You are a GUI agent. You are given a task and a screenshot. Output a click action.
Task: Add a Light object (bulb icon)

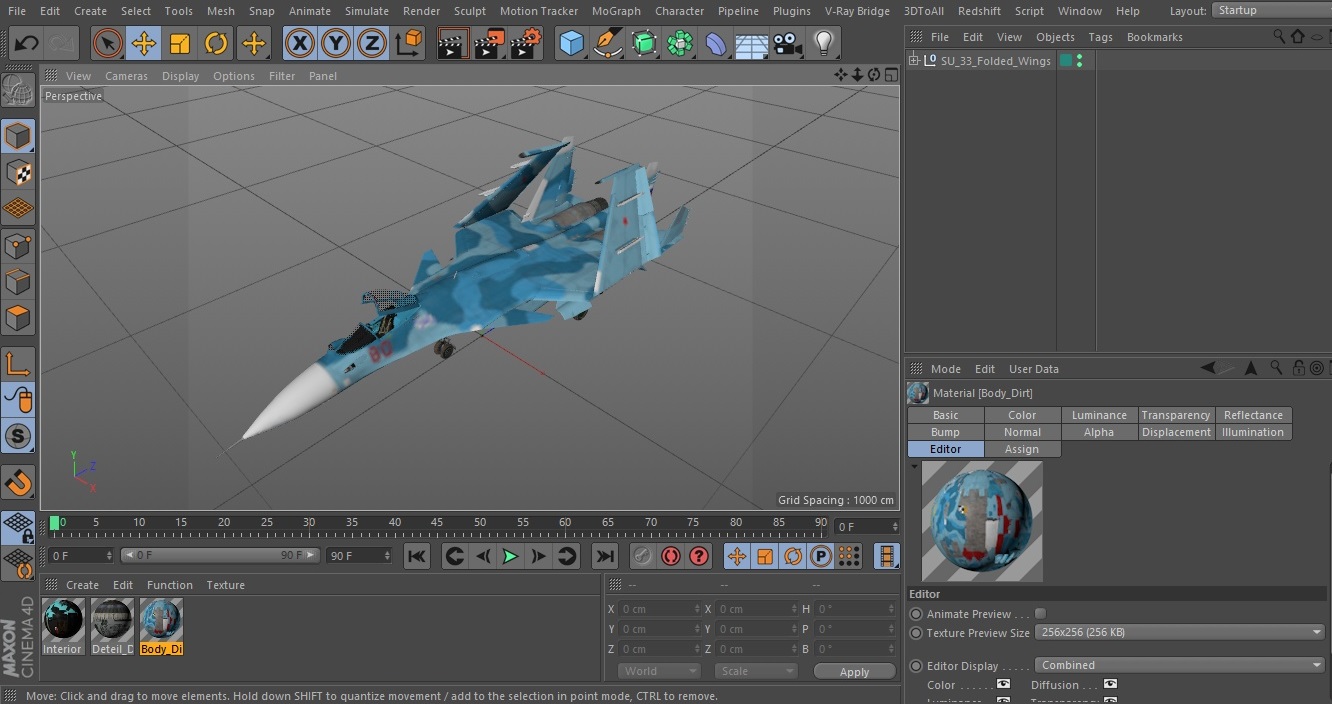coord(824,43)
